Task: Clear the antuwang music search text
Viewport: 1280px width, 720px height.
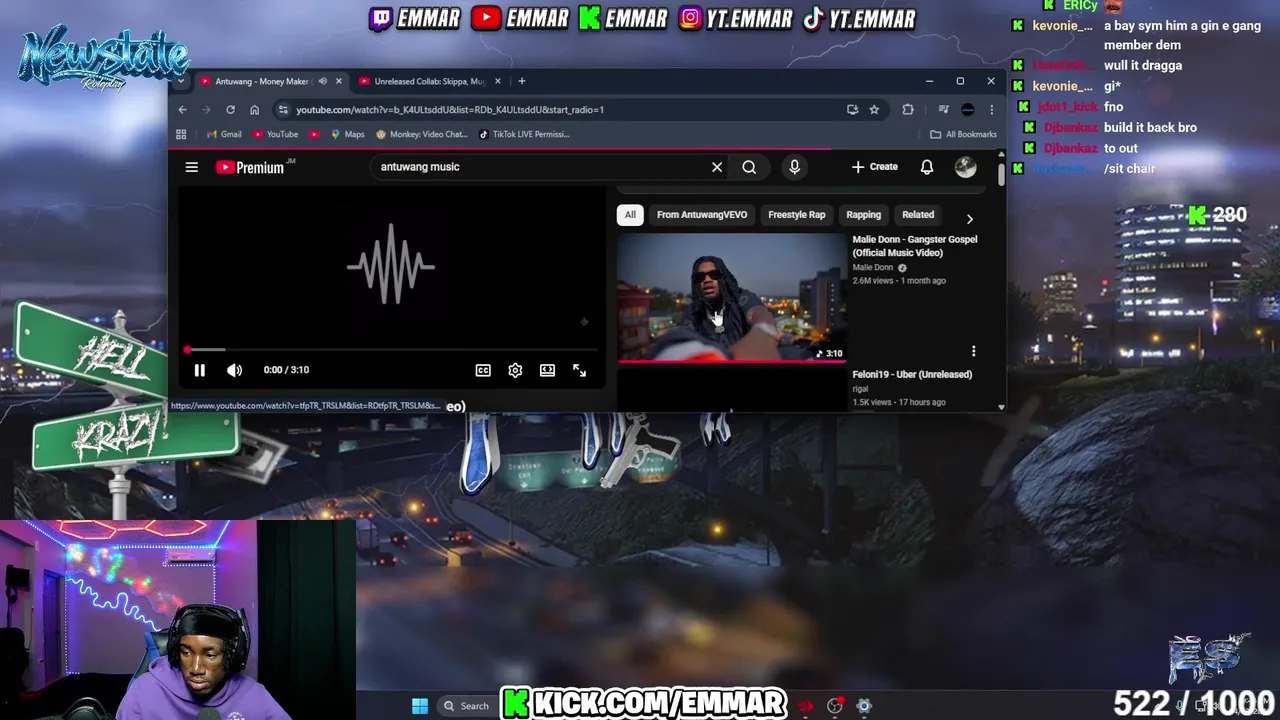Action: point(717,167)
